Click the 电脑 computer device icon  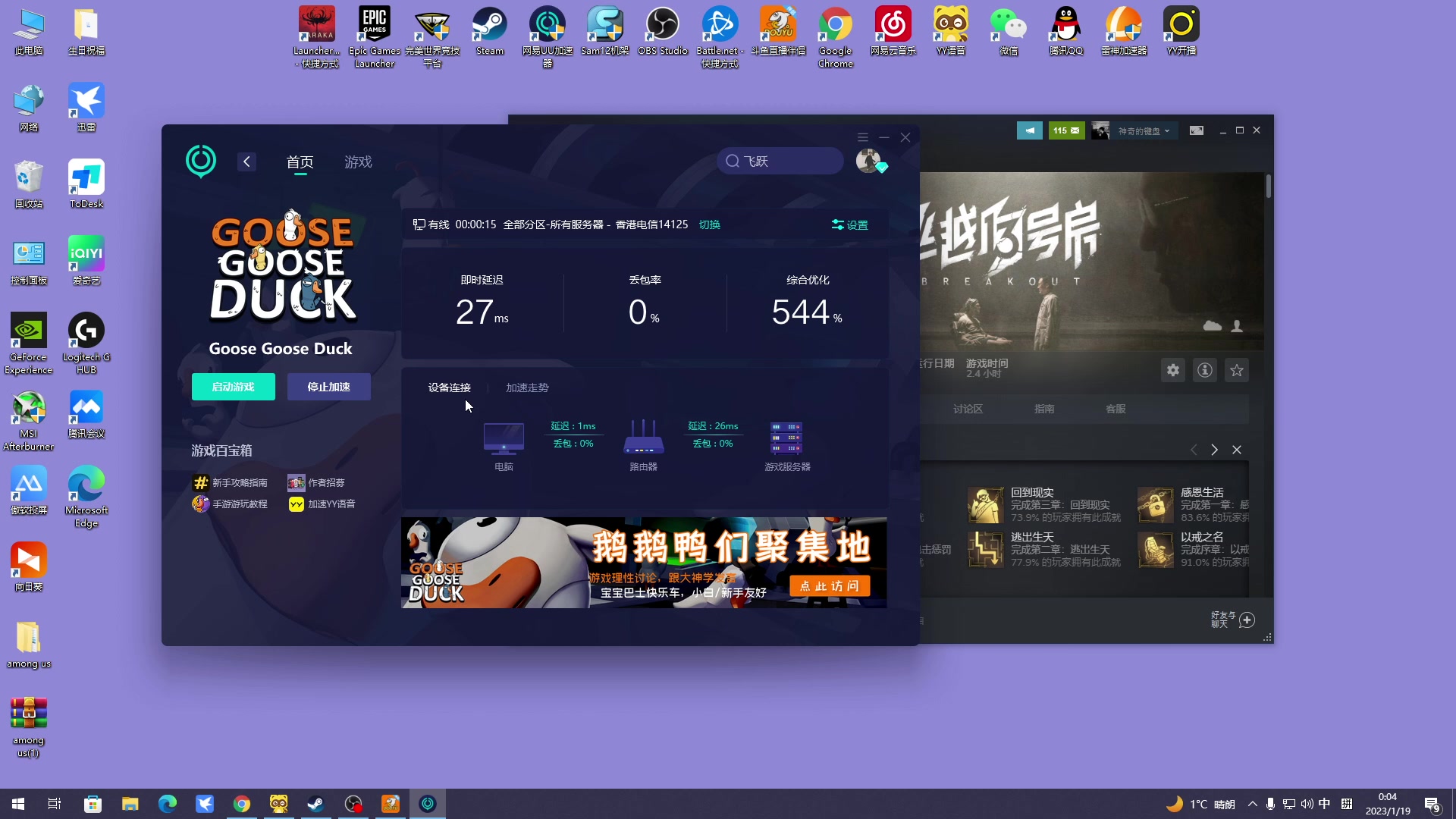point(504,438)
